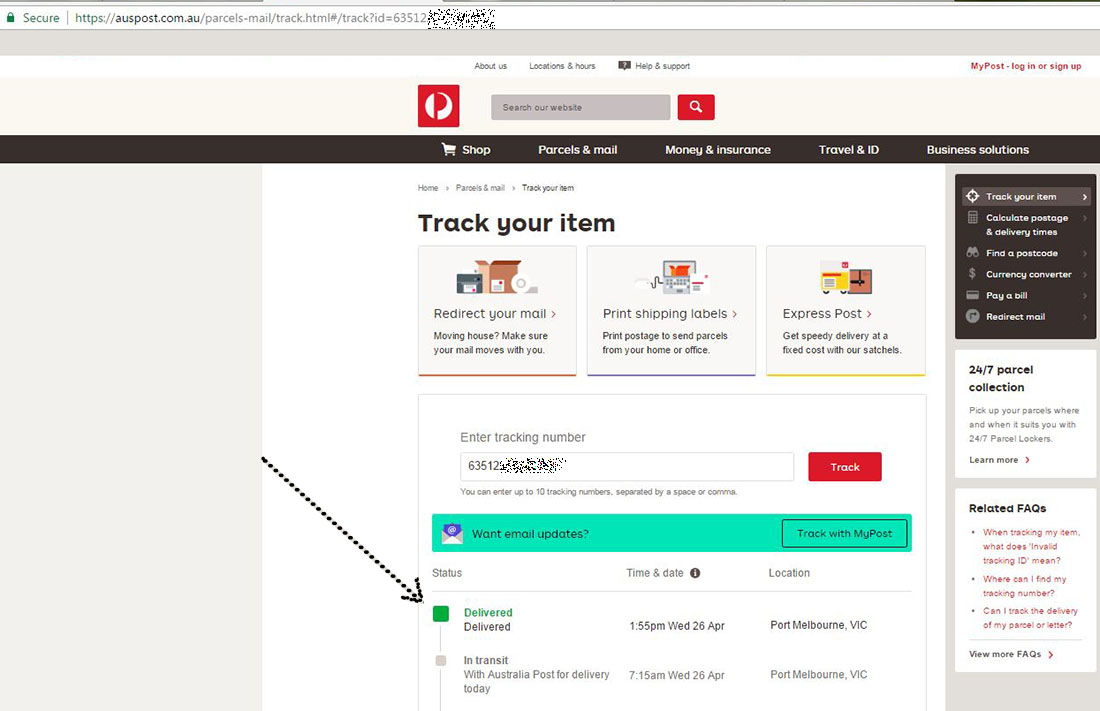Open the Can I track the delivery FAQ

(1030, 618)
